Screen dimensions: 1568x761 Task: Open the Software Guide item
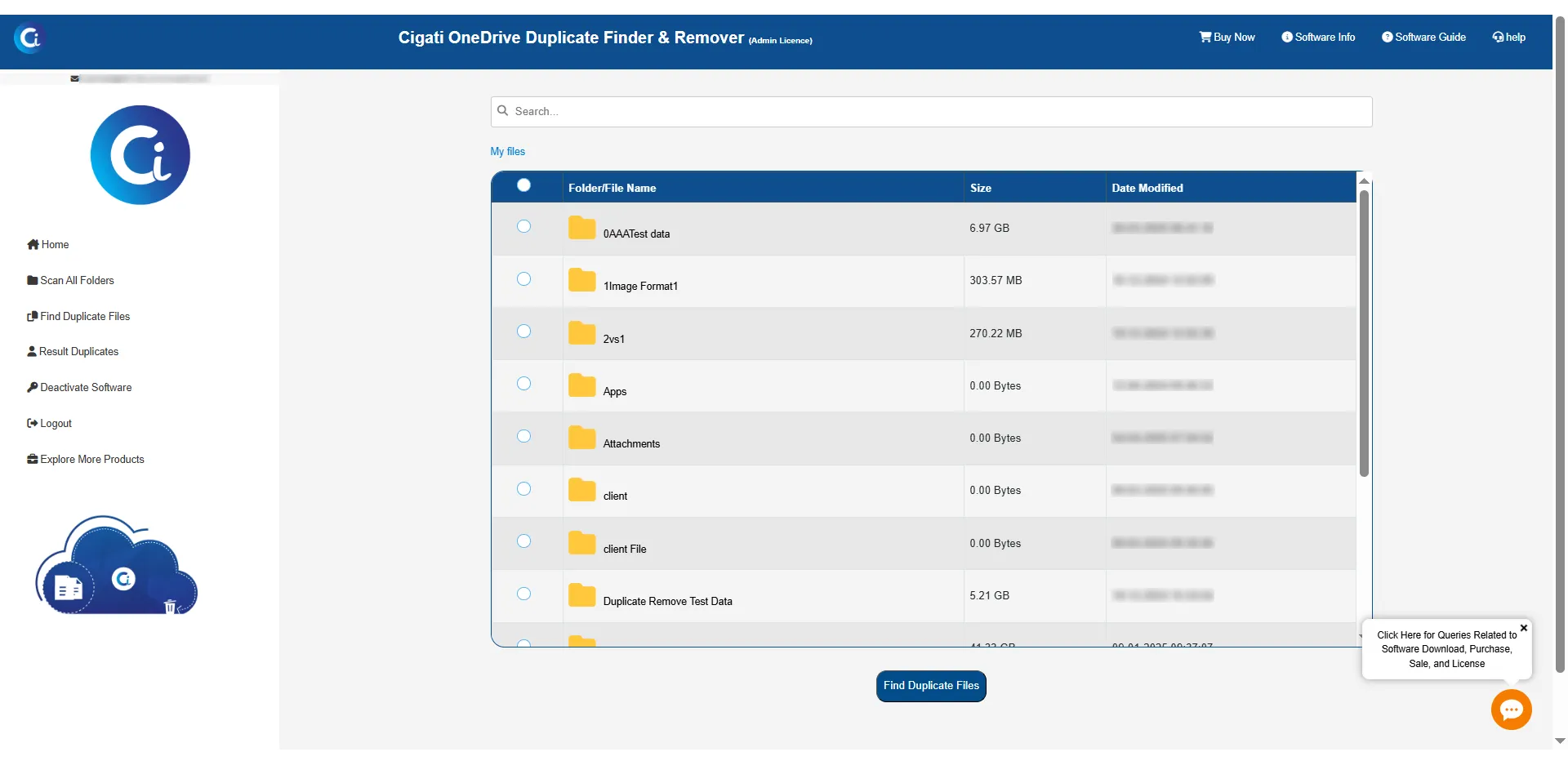pos(1423,37)
